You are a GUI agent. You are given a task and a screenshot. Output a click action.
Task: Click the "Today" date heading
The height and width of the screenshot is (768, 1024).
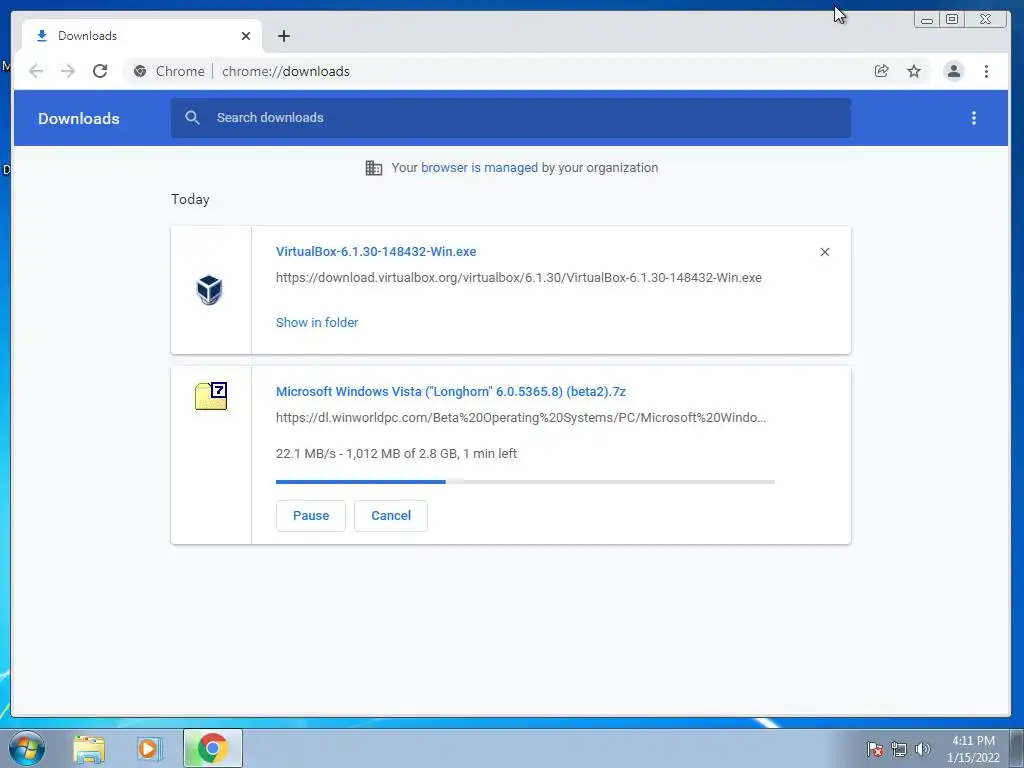pyautogui.click(x=190, y=199)
